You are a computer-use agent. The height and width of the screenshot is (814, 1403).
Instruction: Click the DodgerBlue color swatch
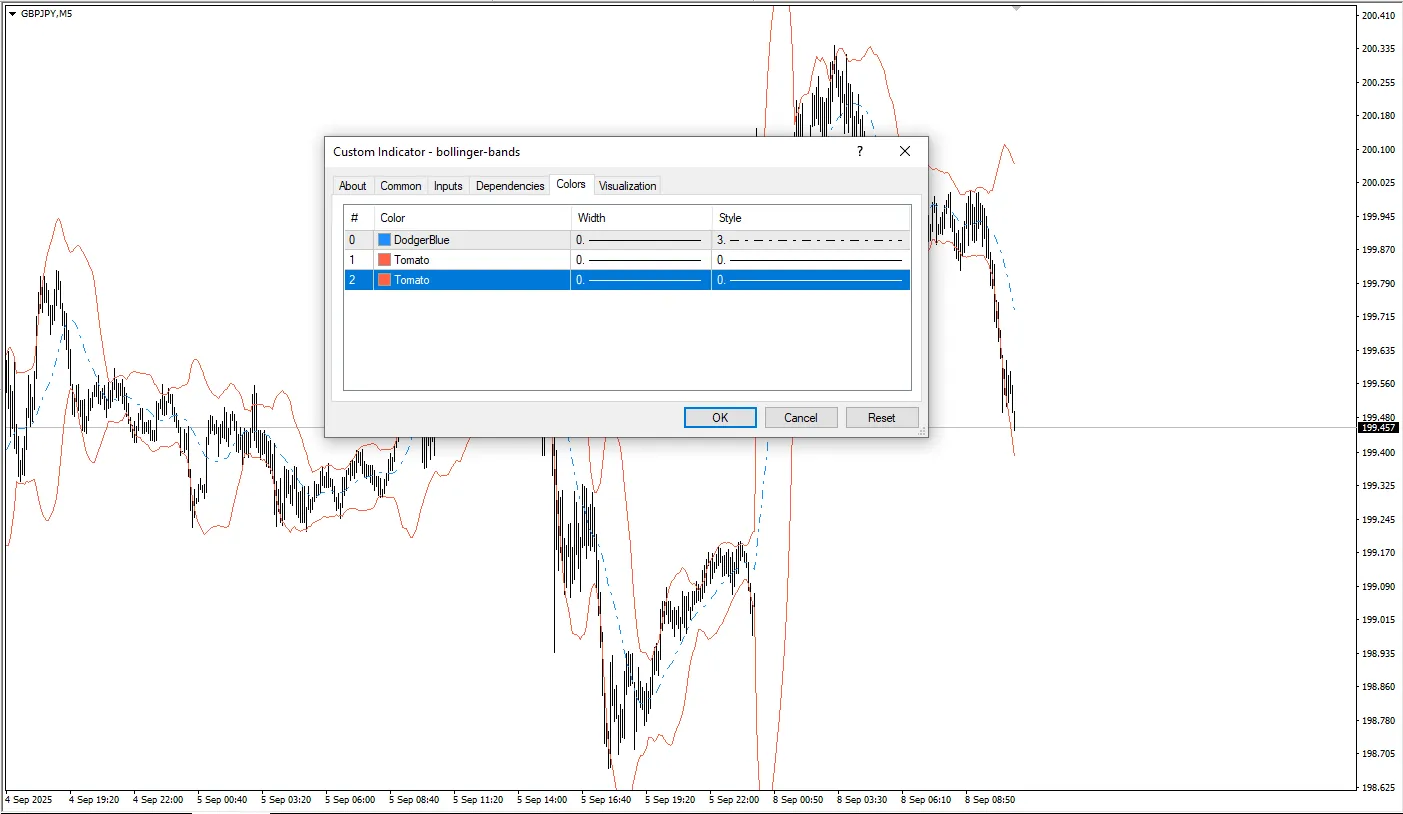[x=385, y=240]
